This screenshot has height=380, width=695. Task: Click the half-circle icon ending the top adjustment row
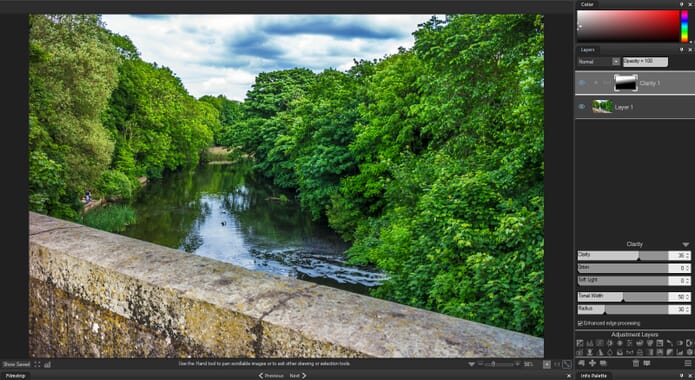pyautogui.click(x=689, y=343)
